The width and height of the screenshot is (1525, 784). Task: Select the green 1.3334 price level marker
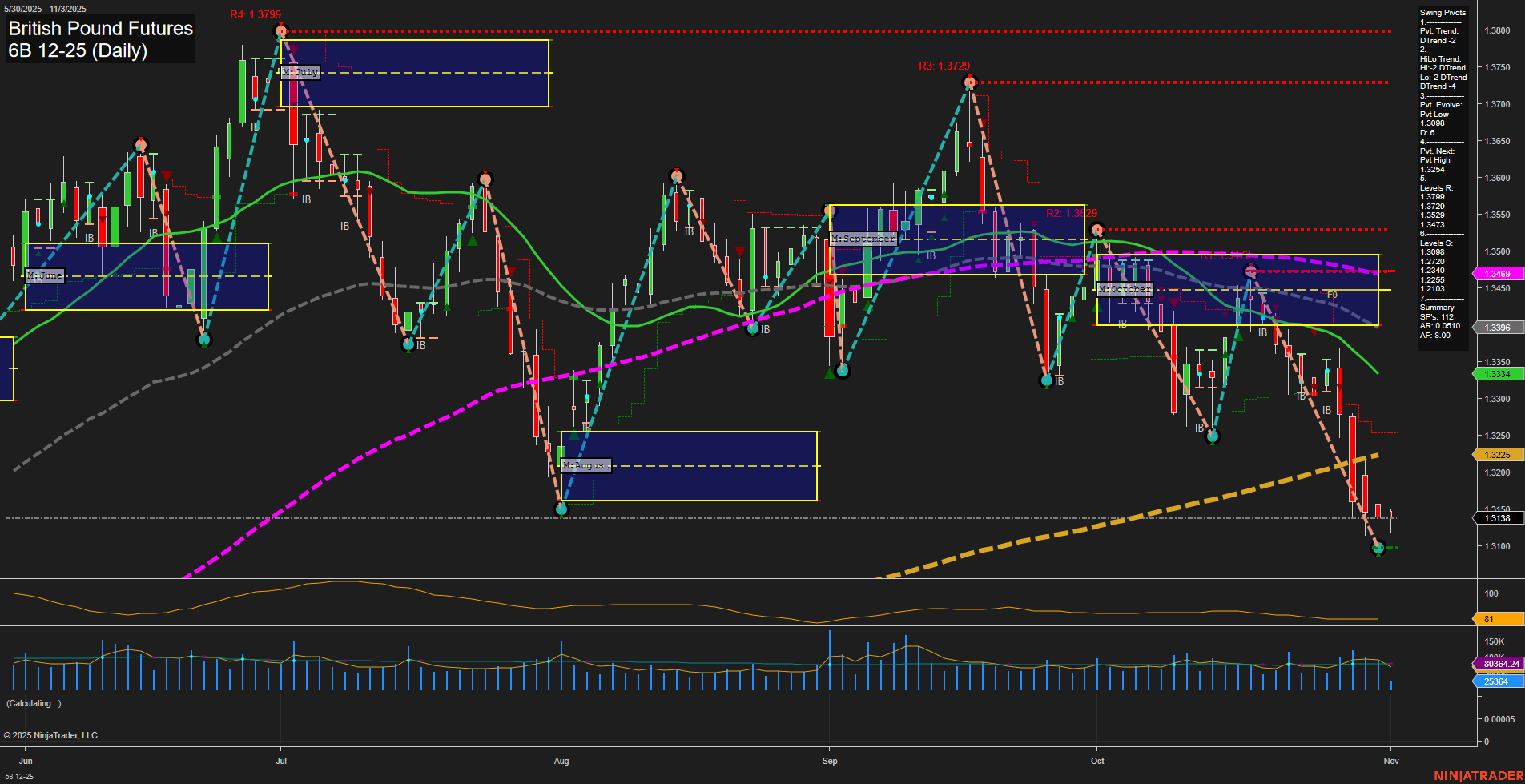click(1496, 373)
